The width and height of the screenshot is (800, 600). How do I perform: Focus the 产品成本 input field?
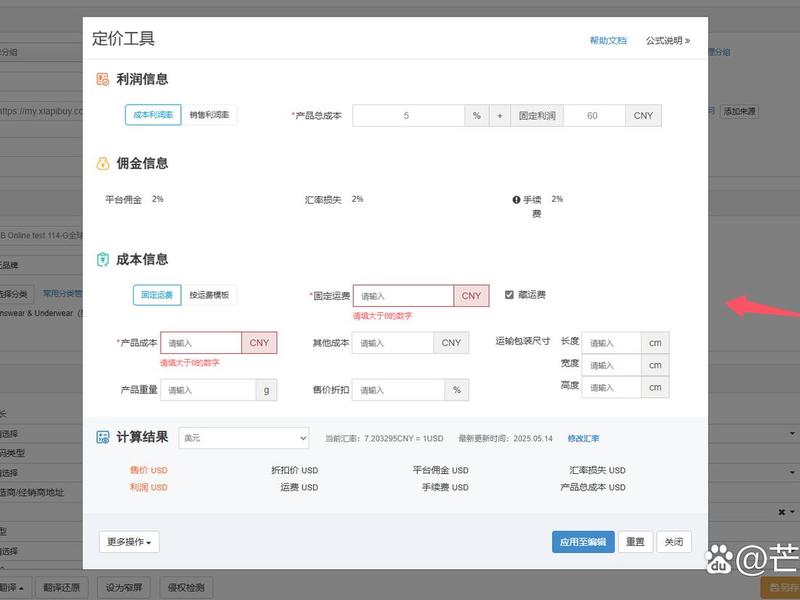[x=201, y=343]
